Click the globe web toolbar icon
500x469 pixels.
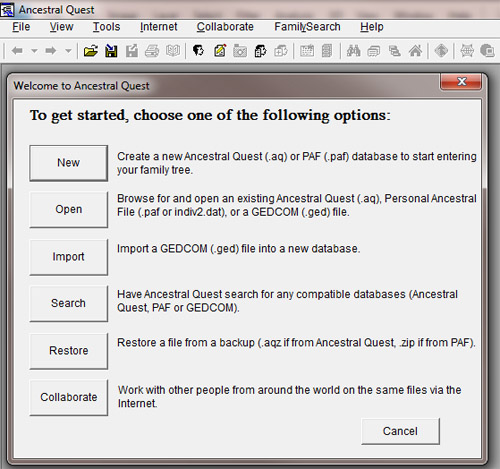point(467,51)
